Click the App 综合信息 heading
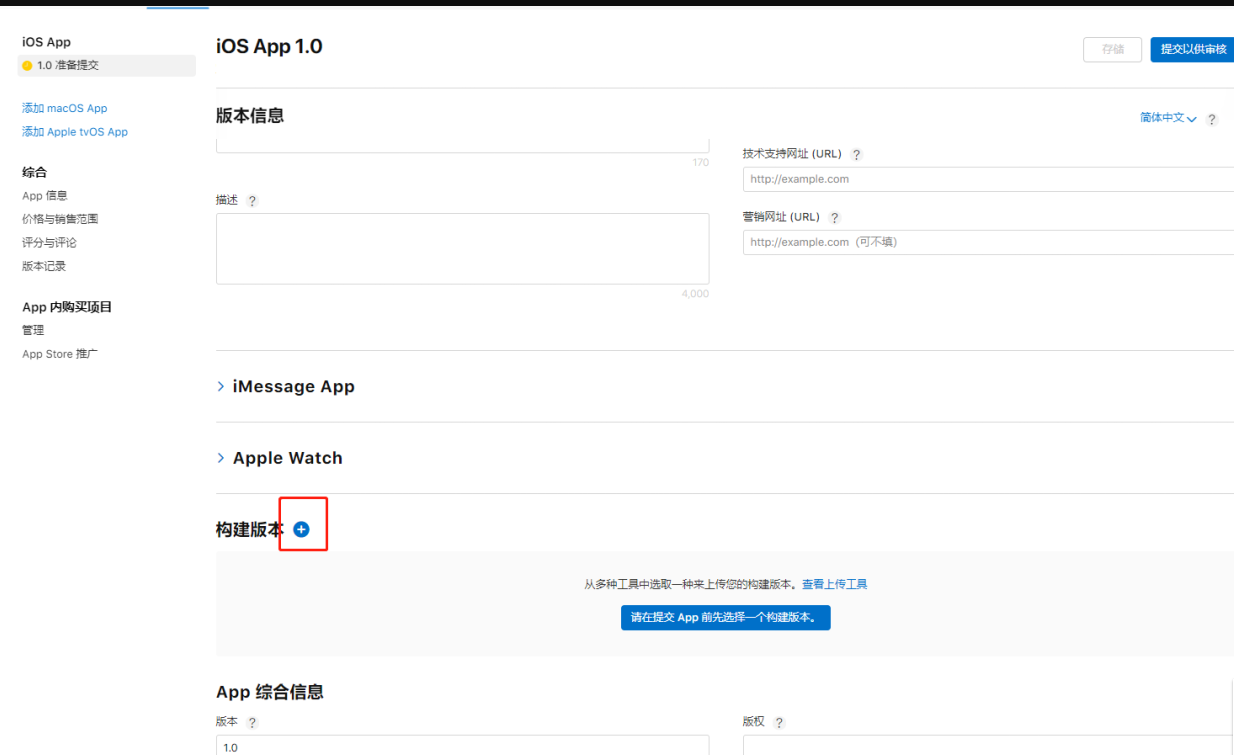The height and width of the screenshot is (755, 1234). (270, 692)
